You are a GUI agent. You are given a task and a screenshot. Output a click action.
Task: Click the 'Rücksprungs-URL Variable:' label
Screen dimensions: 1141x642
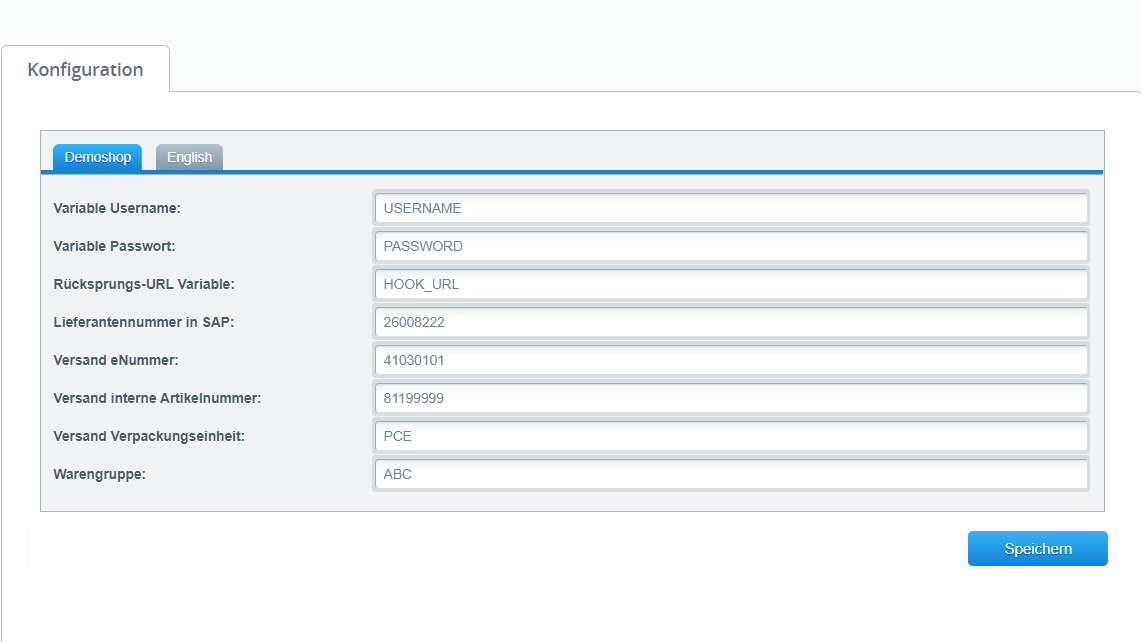[144, 284]
